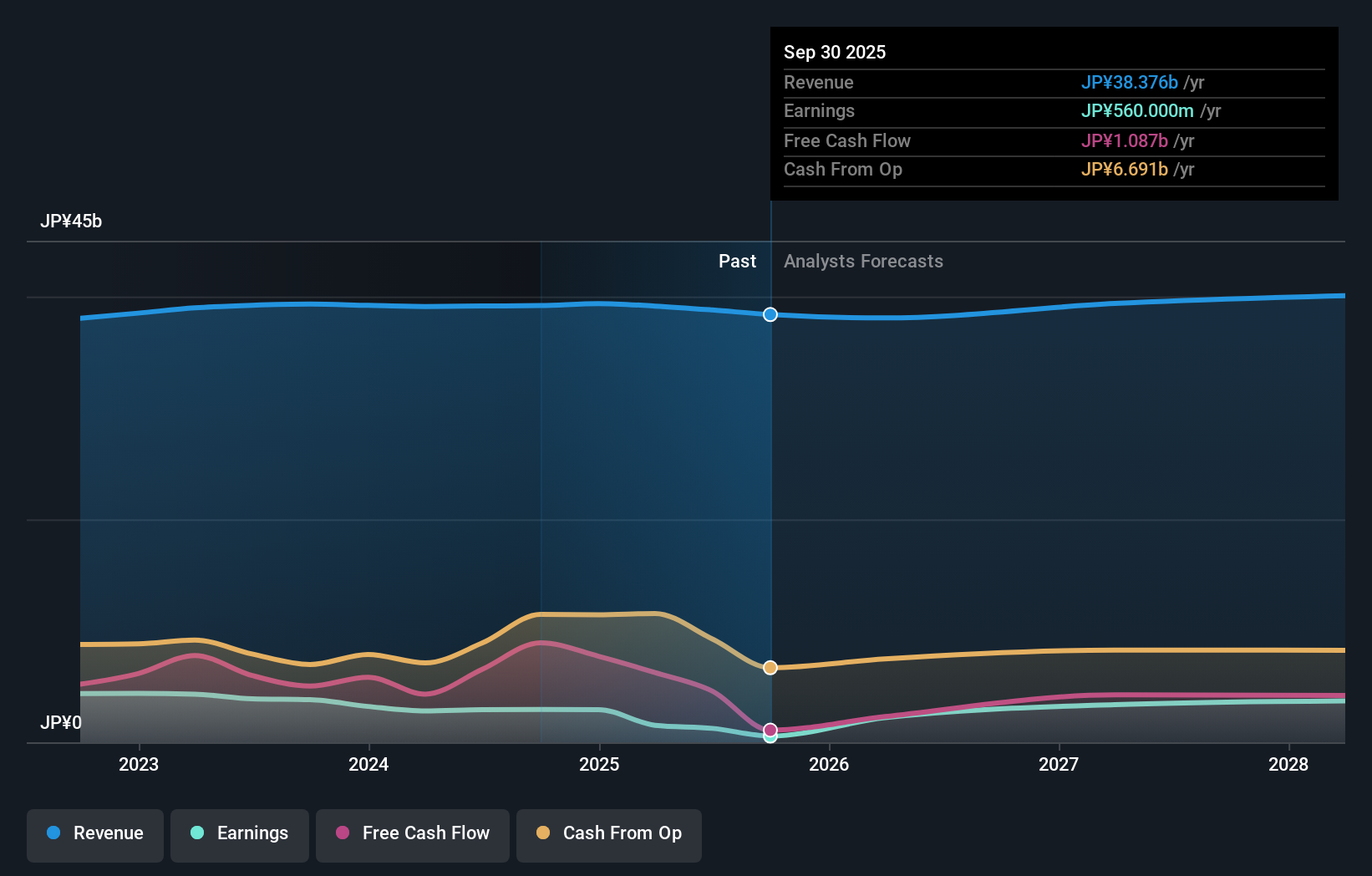Select the blue Revenue data point marker
Image resolution: width=1372 pixels, height=876 pixels.
[770, 315]
